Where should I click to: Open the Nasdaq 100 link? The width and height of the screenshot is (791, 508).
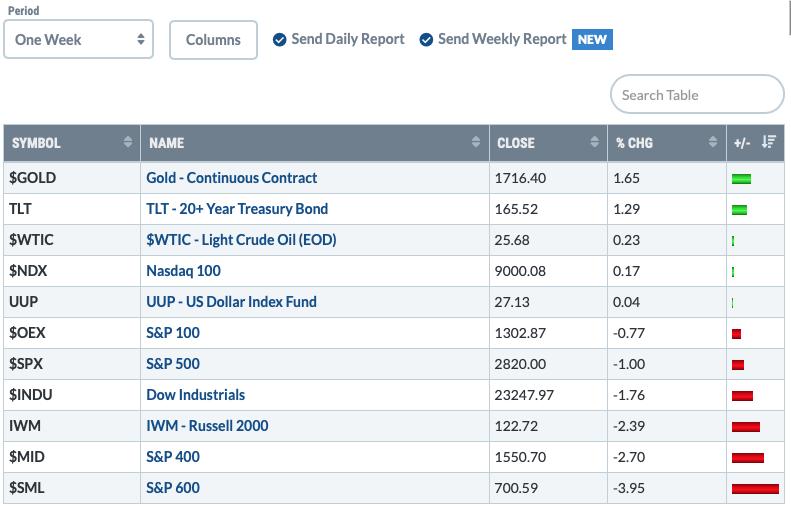[183, 271]
